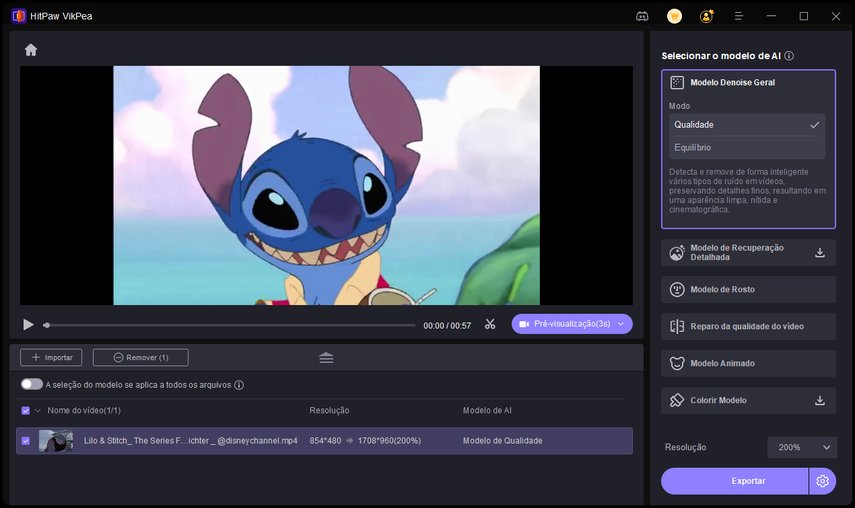The height and width of the screenshot is (508, 855).
Task: Click the video preview area
Action: coord(326,185)
